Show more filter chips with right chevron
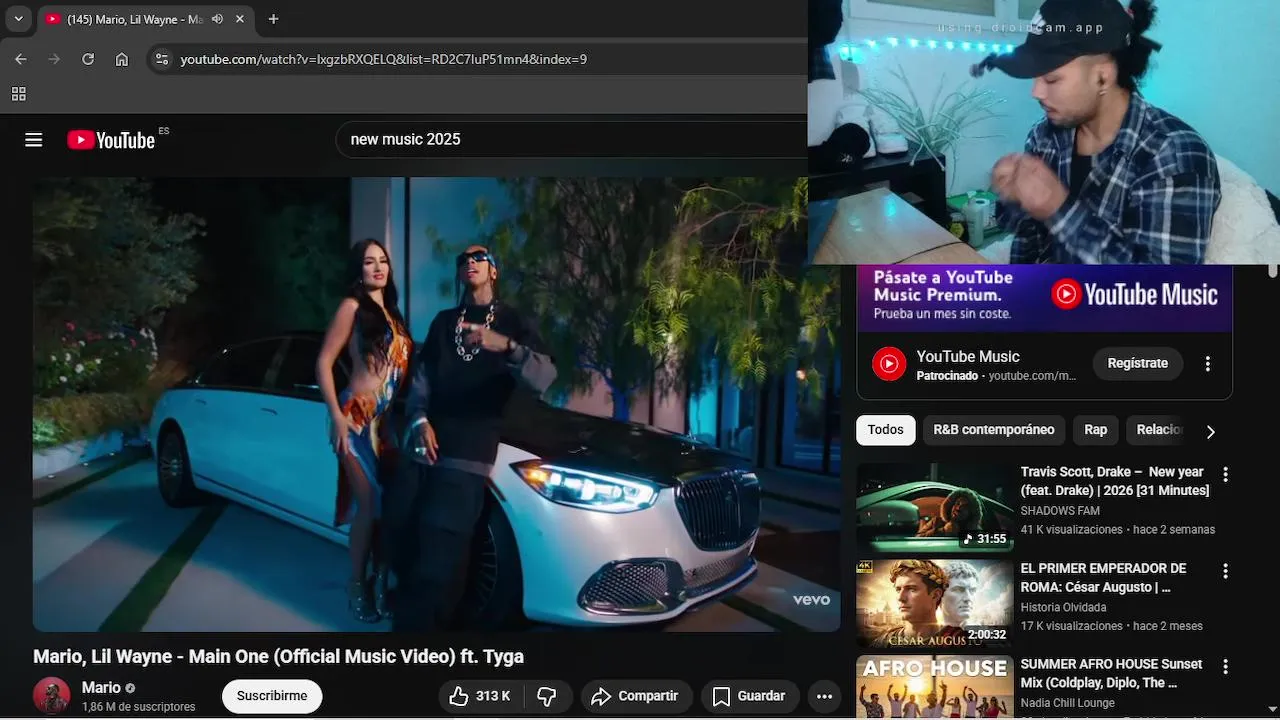The height and width of the screenshot is (720, 1280). point(1210,431)
